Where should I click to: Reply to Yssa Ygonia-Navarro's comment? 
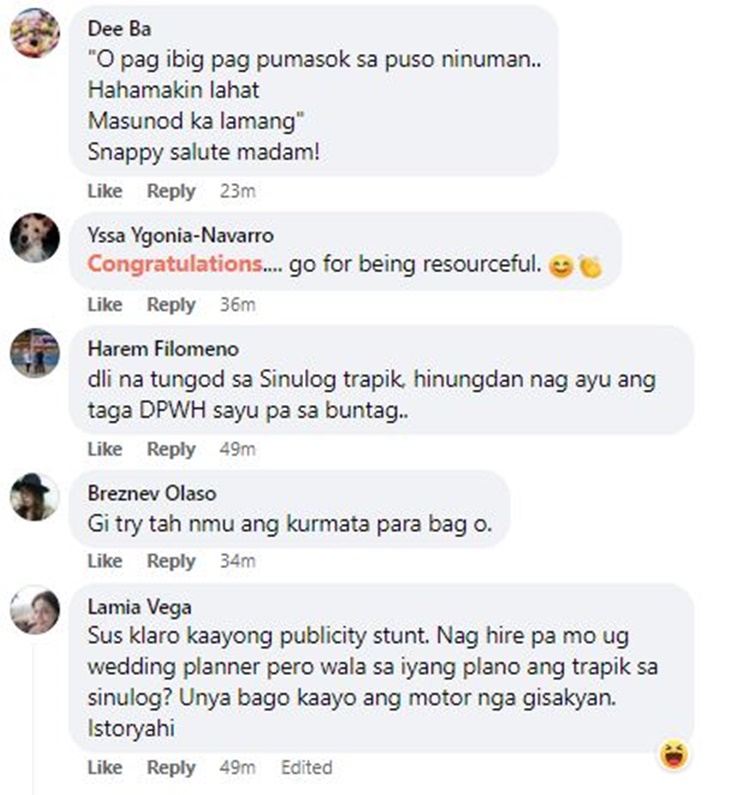tap(171, 305)
